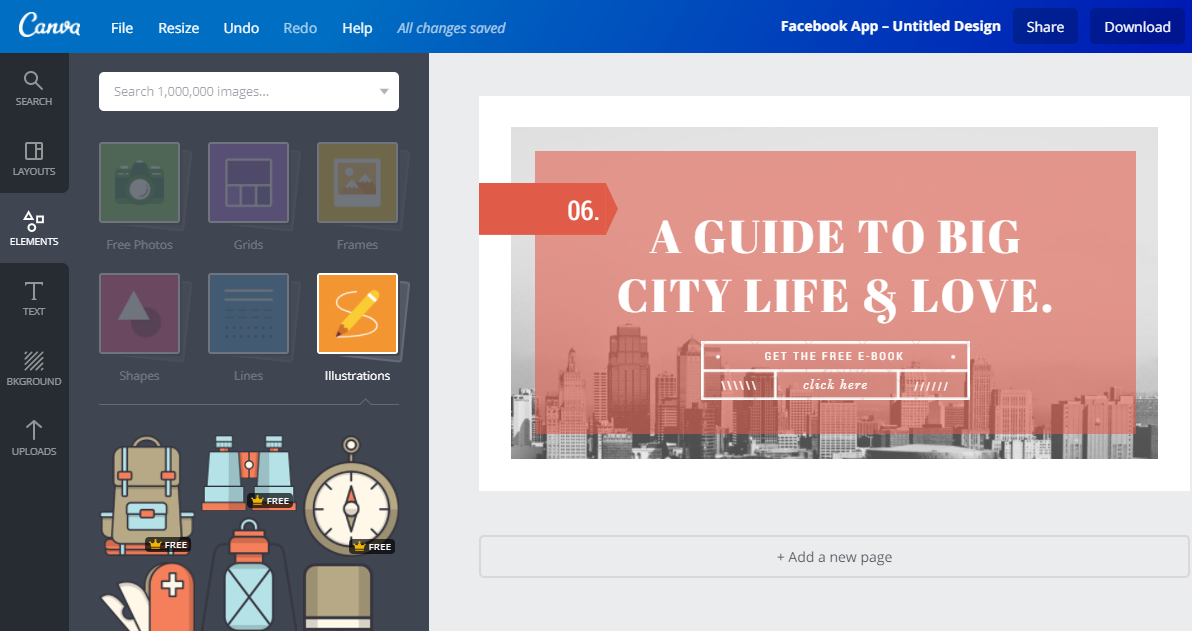Image resolution: width=1192 pixels, height=631 pixels.
Task: Select the Free Photos category
Action: coord(140,196)
